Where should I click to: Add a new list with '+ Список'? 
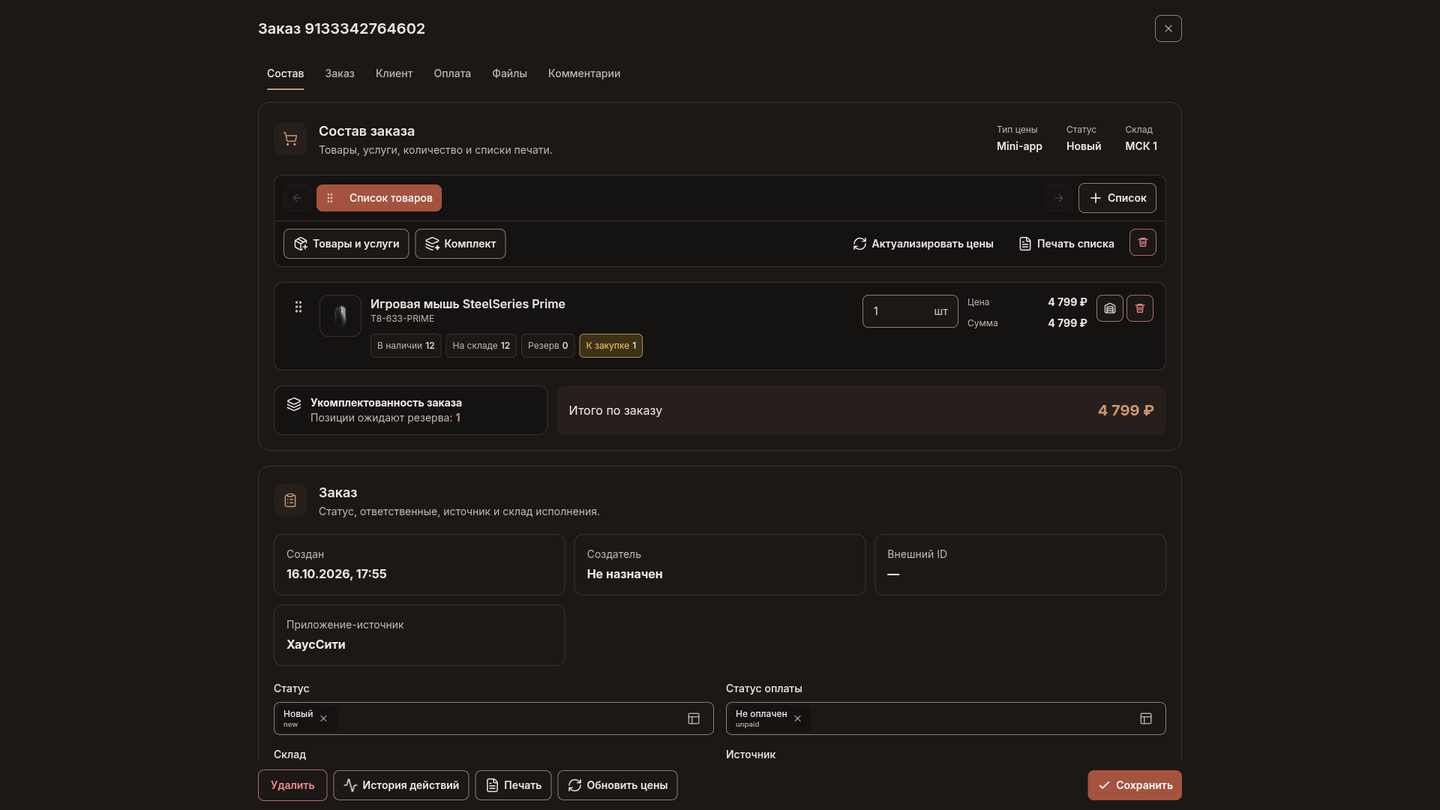click(x=1117, y=198)
